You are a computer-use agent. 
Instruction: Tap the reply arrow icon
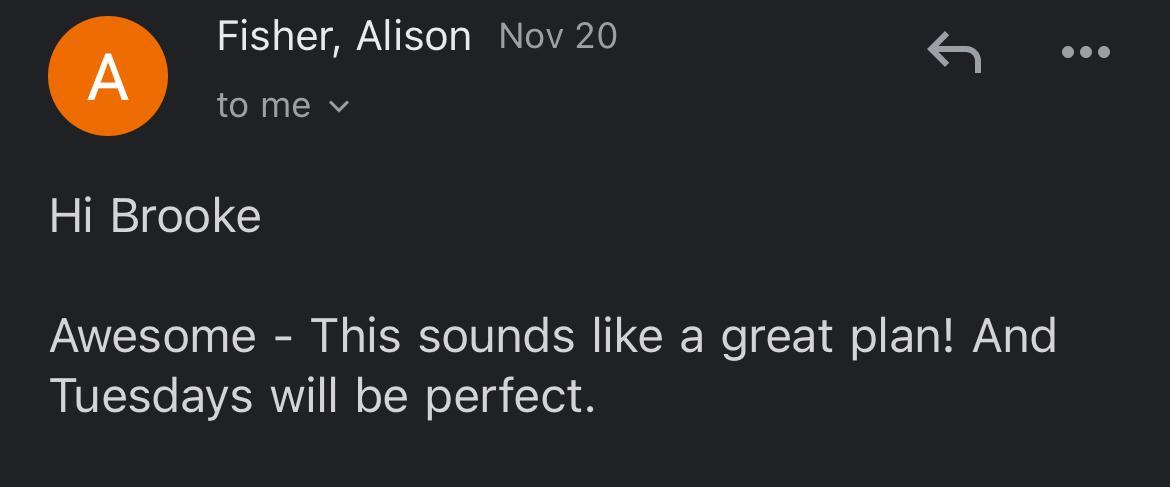(x=954, y=52)
